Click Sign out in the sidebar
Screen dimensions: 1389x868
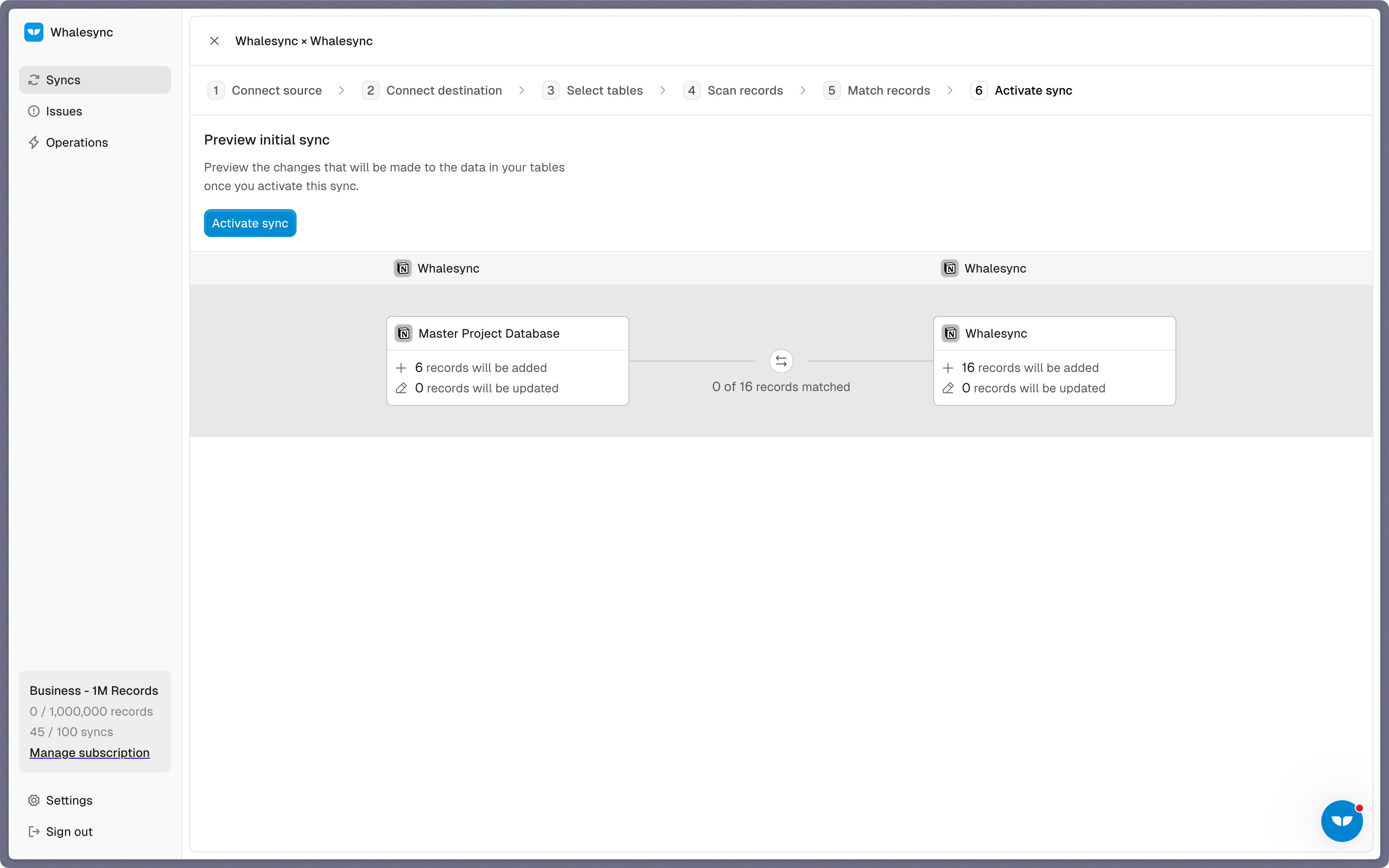95,832
